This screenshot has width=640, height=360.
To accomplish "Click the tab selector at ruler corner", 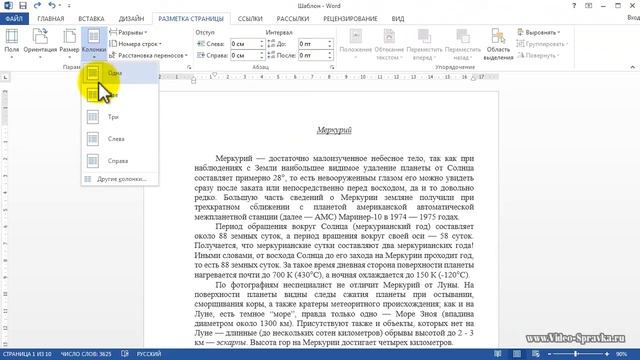I will coord(5,77).
